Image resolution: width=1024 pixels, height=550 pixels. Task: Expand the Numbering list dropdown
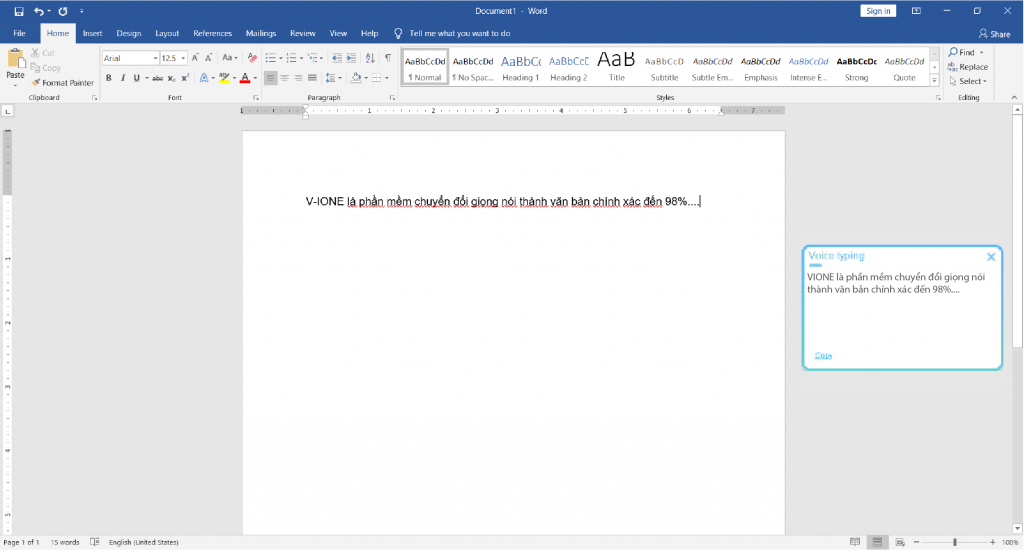[x=301, y=58]
